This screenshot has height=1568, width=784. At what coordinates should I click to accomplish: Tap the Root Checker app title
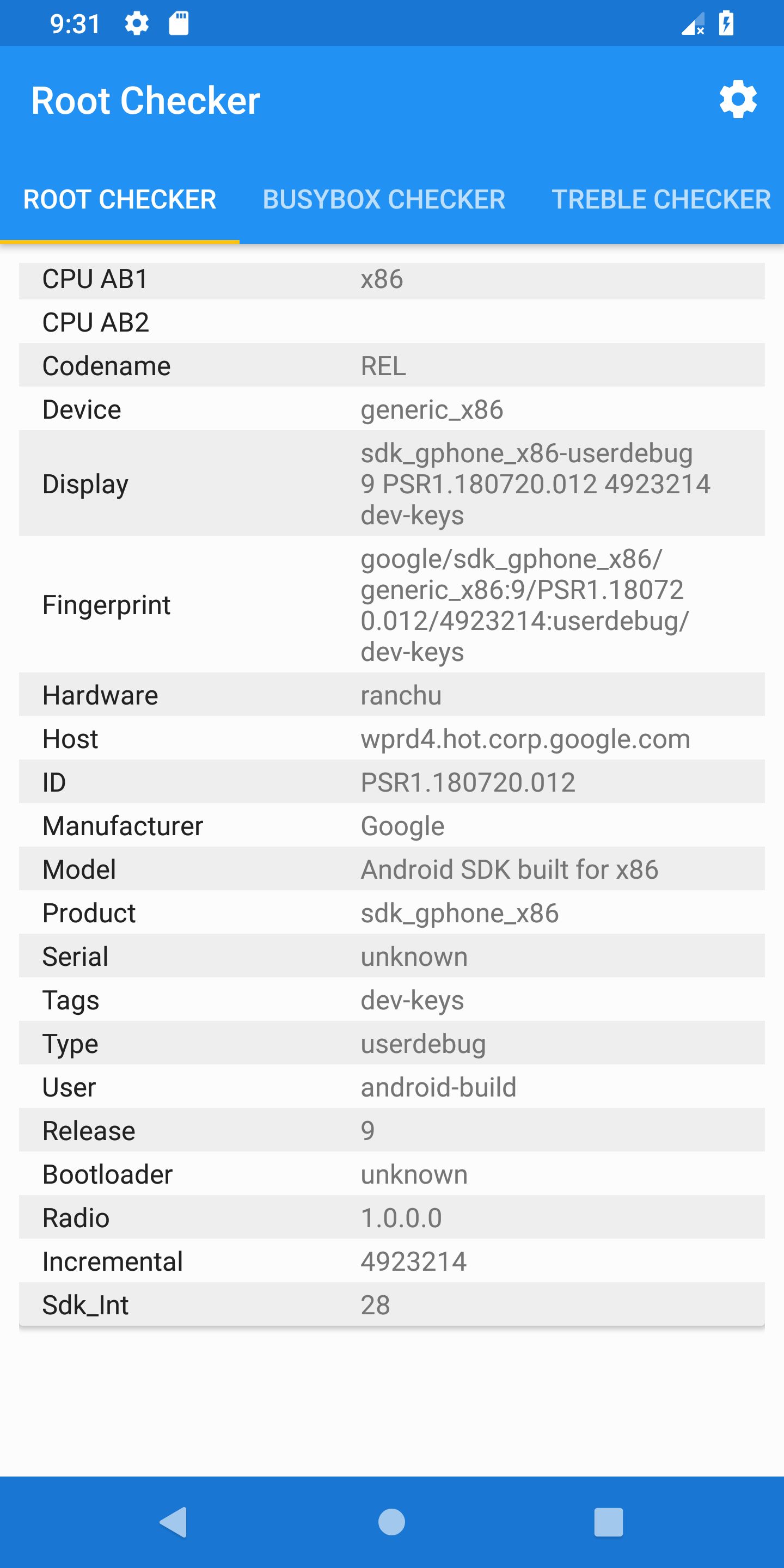[x=145, y=100]
